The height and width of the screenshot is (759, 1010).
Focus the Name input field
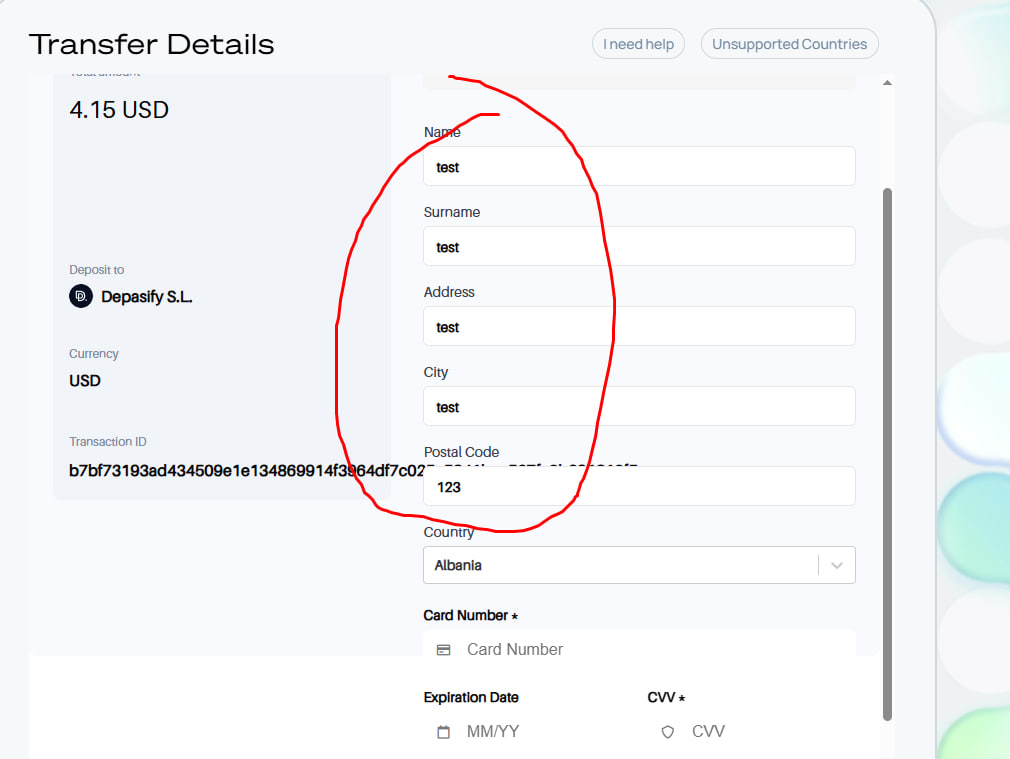coord(639,167)
